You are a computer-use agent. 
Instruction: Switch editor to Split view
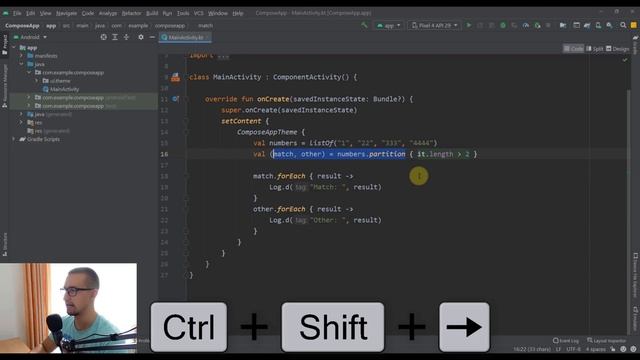pos(595,49)
